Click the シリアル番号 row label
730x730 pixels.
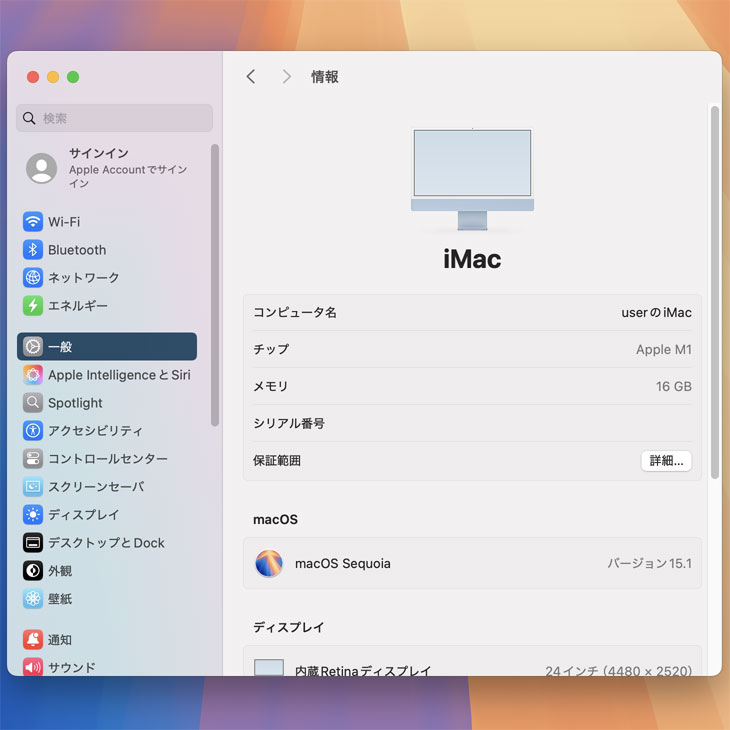click(x=289, y=423)
